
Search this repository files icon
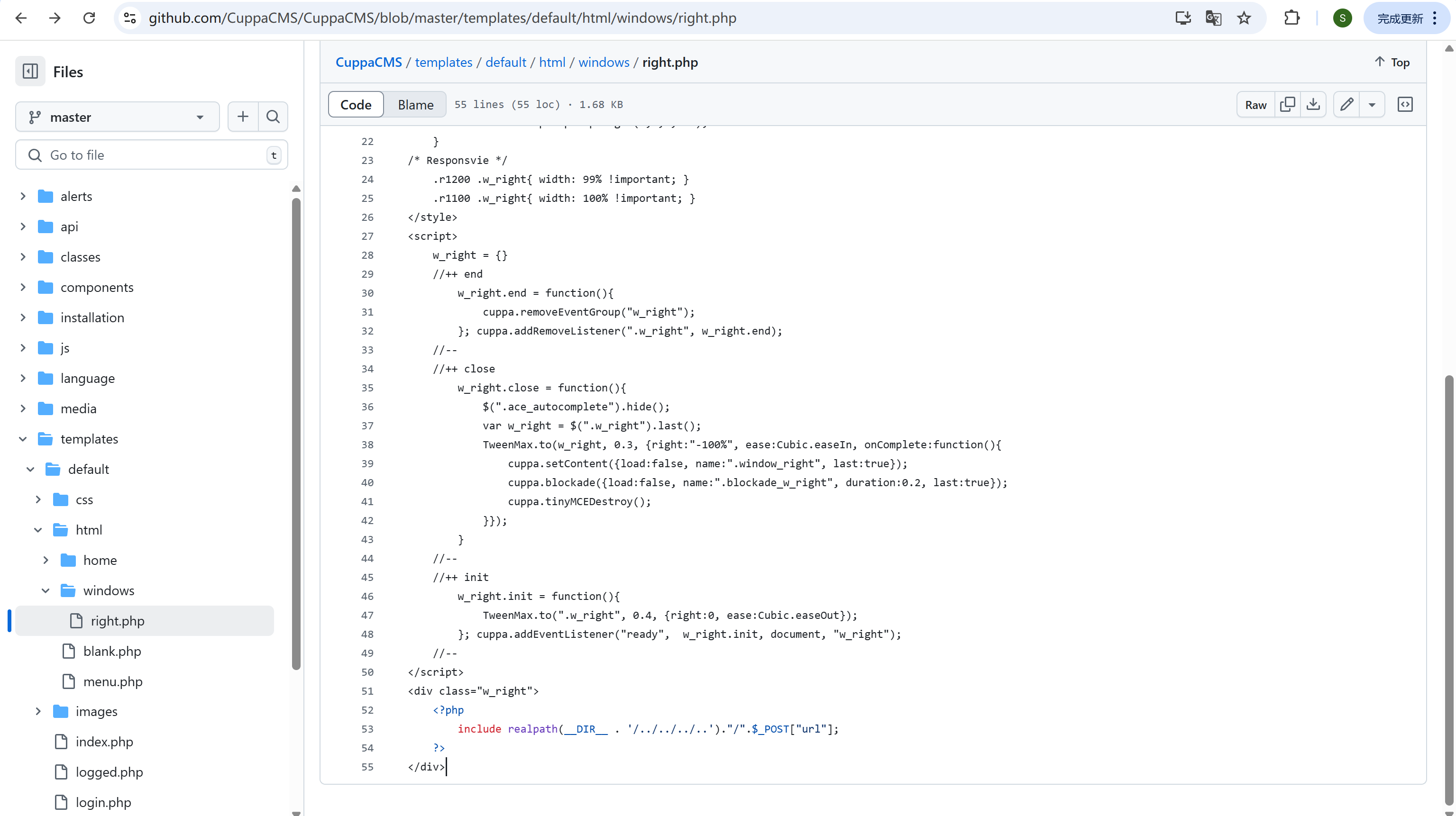(x=273, y=117)
